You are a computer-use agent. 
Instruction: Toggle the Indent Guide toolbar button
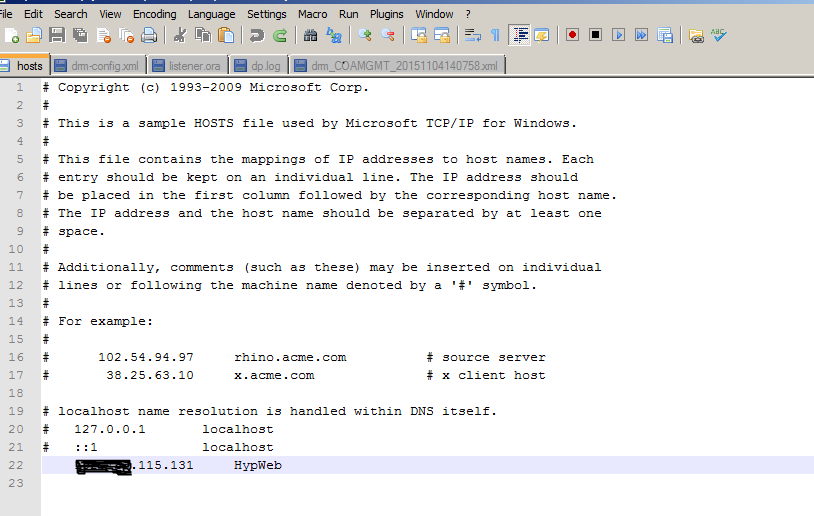pos(519,36)
